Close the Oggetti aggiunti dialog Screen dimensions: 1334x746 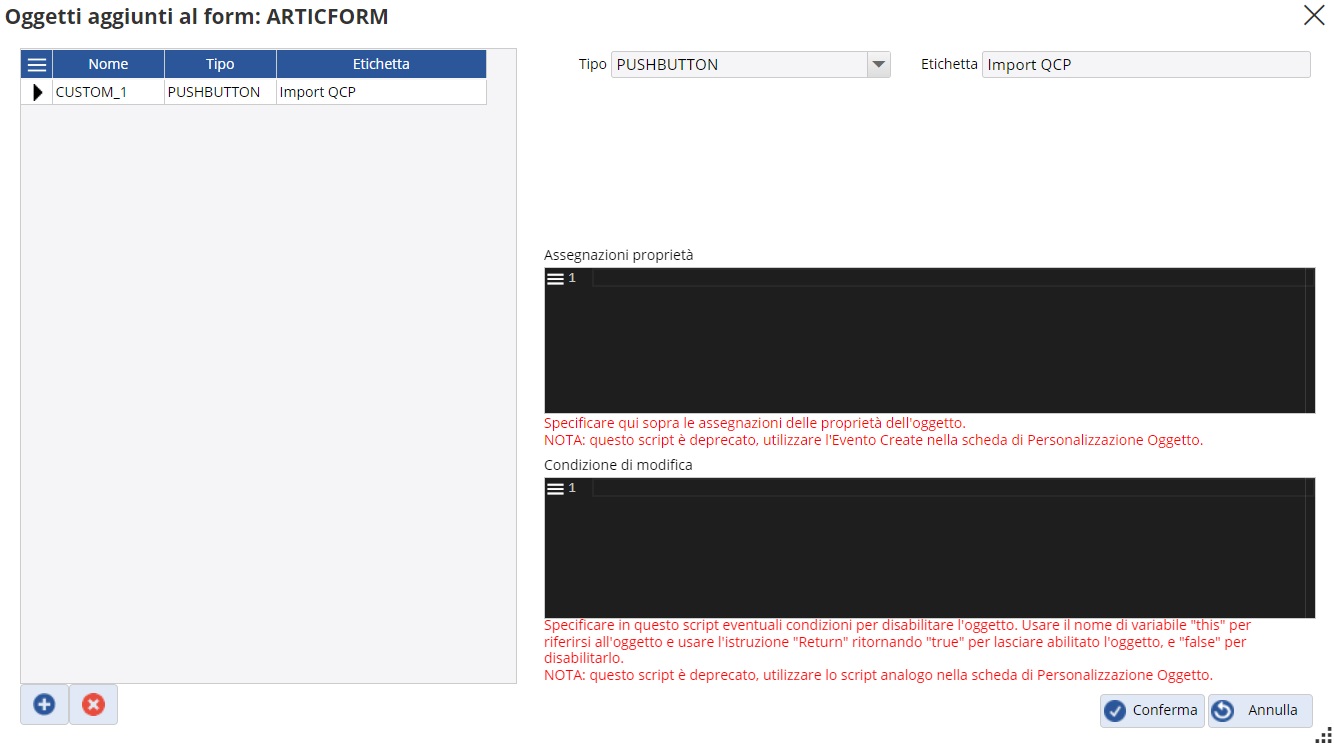[x=1313, y=15]
